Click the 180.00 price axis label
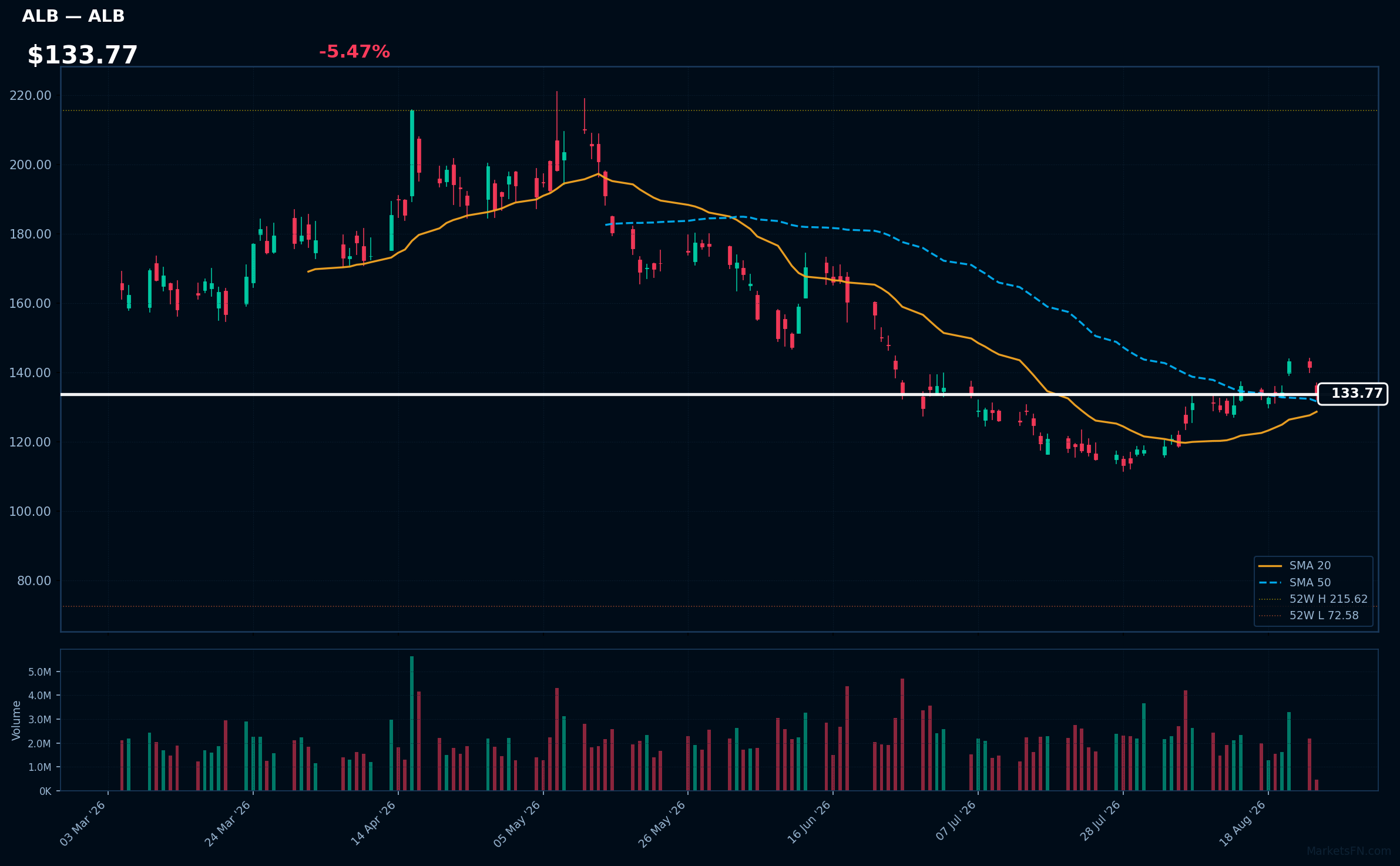1400x866 pixels. (x=31, y=234)
